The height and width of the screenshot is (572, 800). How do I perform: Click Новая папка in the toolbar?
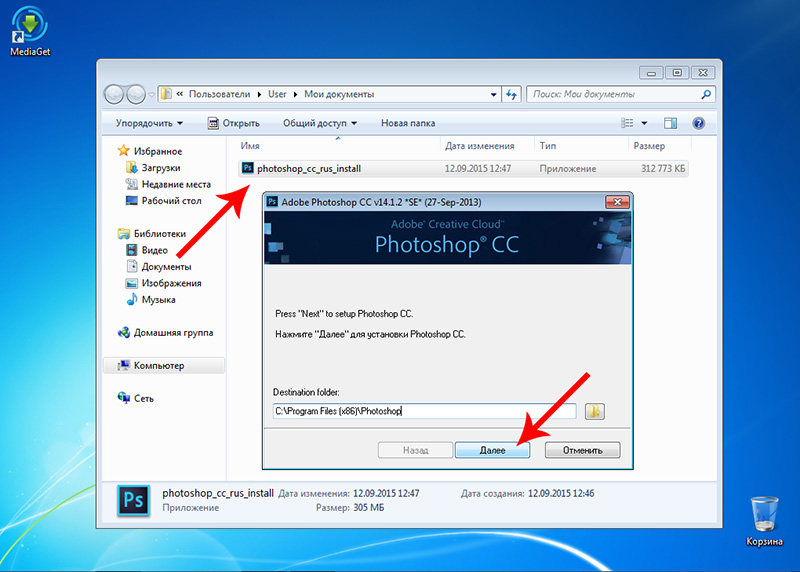(x=408, y=123)
